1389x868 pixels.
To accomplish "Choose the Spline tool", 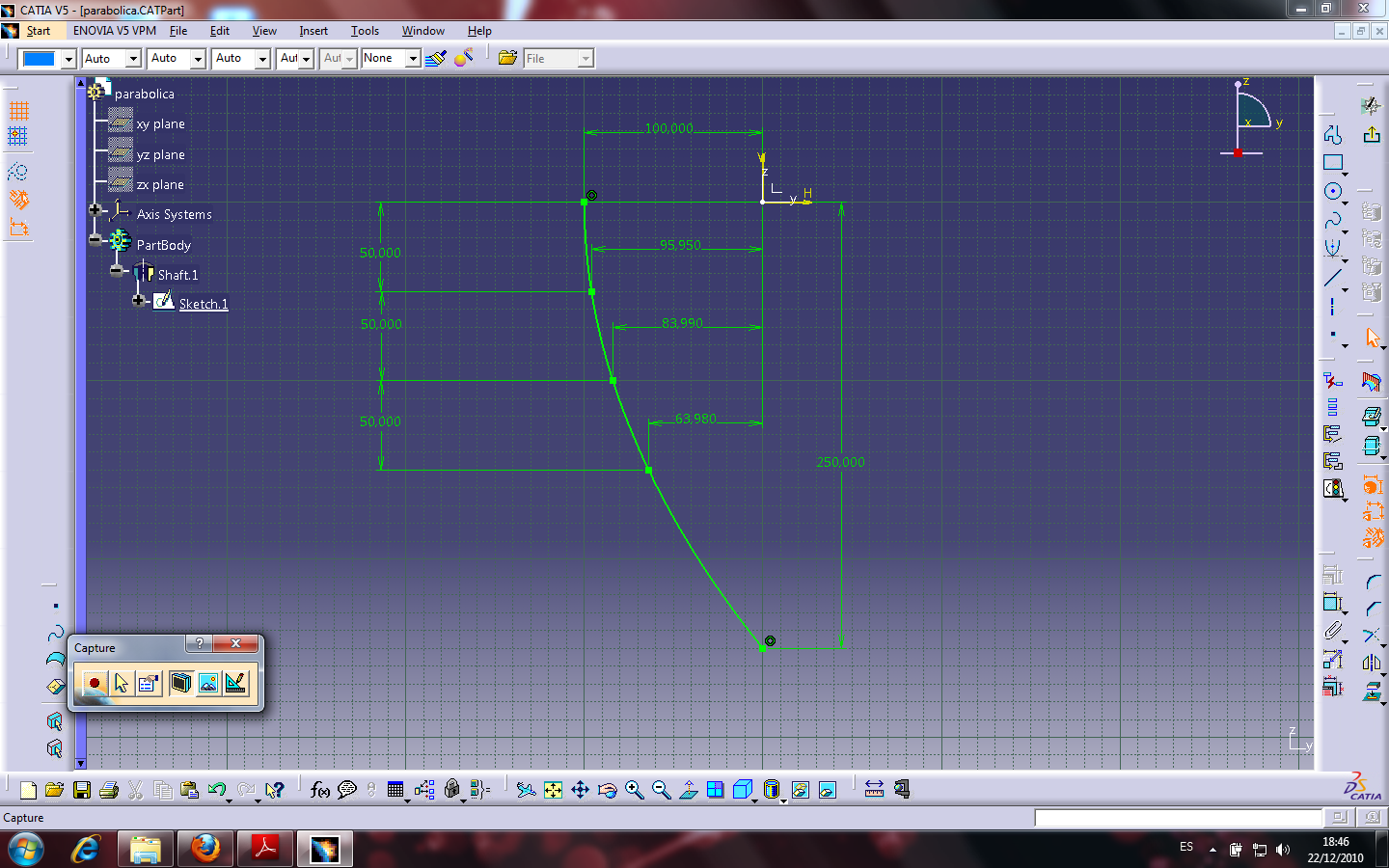I will click(1332, 220).
